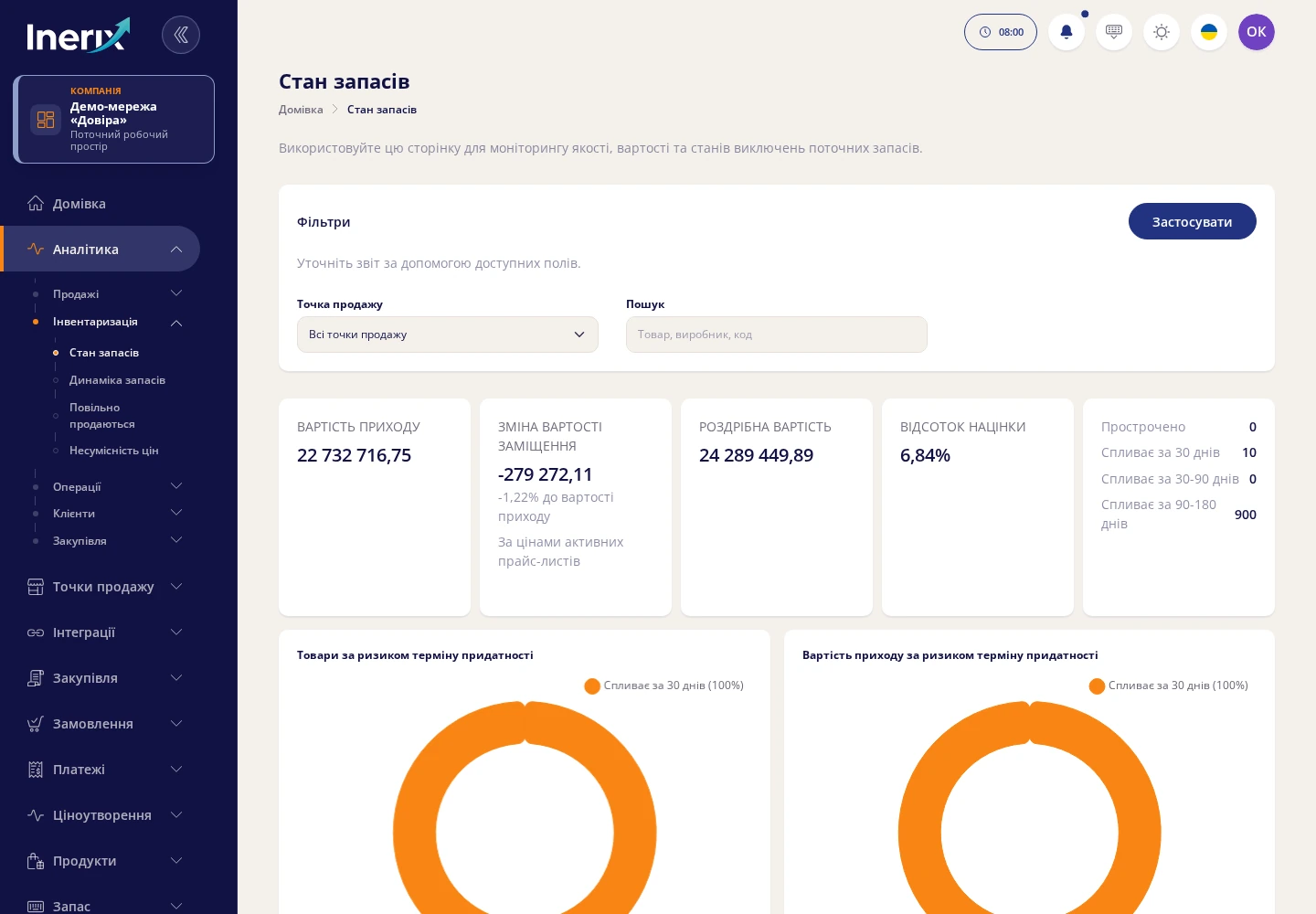
Task: Expand Закупівля submenu under Аналітика
Action: coord(176,540)
